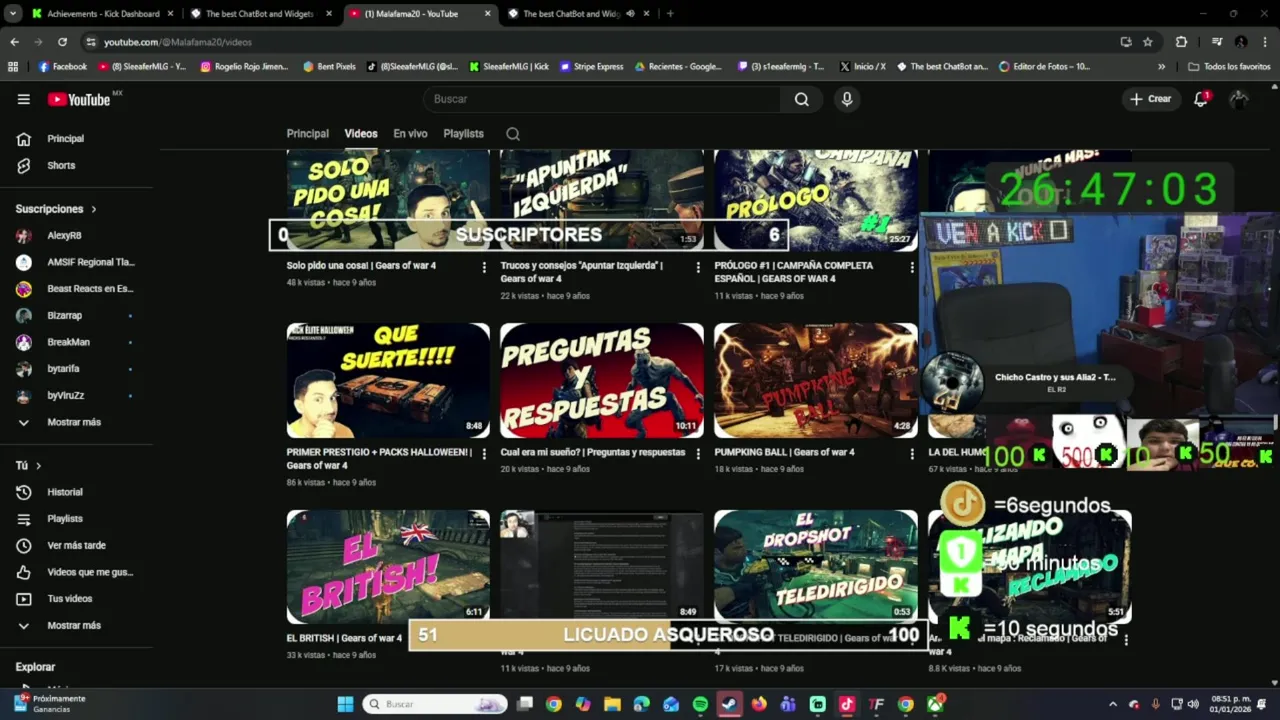Viewport: 1280px width, 720px height.
Task: Open the YouTube notifications bell
Action: click(x=1201, y=99)
